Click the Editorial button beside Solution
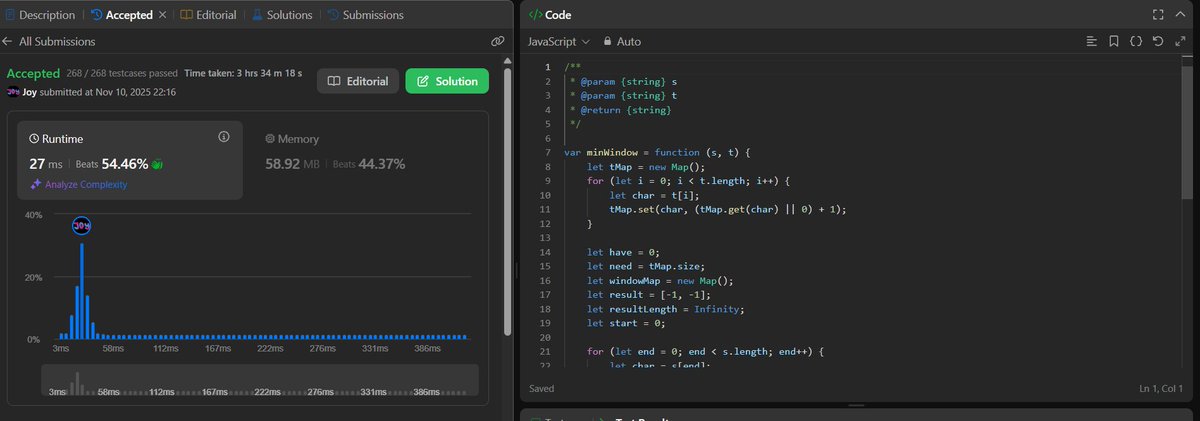 coord(358,81)
